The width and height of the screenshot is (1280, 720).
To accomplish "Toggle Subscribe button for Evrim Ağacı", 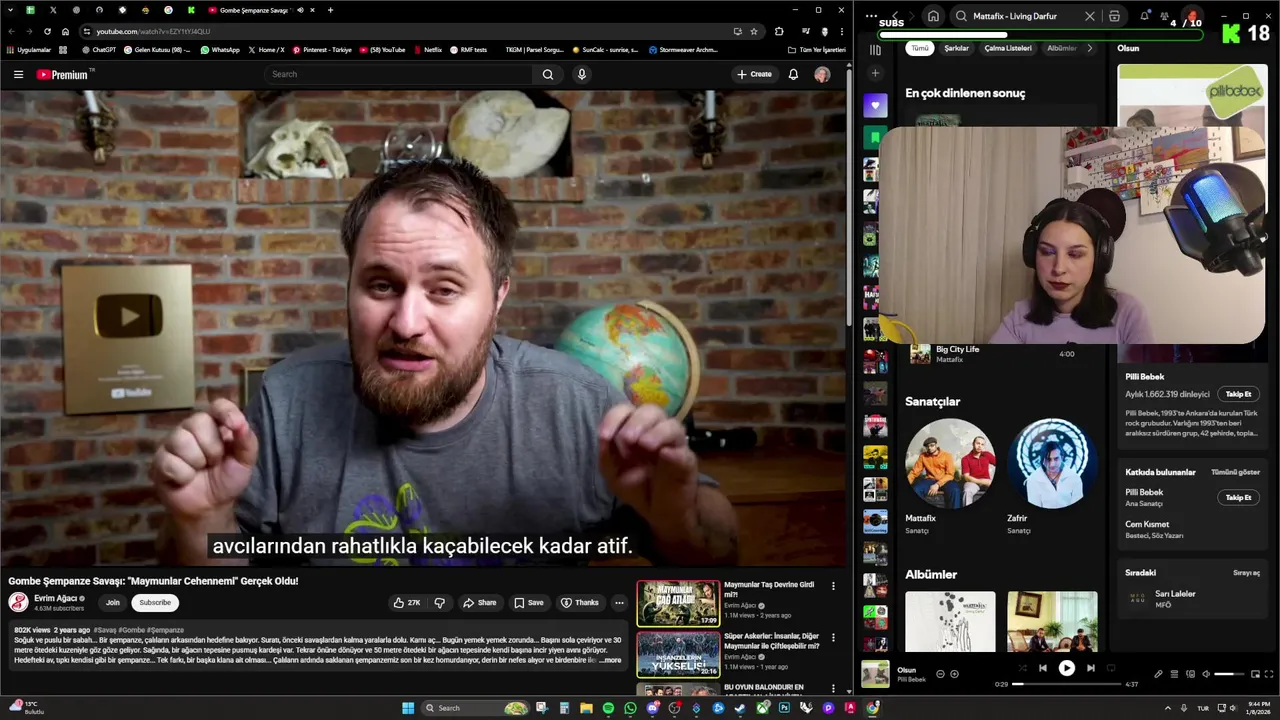I will click(x=155, y=602).
